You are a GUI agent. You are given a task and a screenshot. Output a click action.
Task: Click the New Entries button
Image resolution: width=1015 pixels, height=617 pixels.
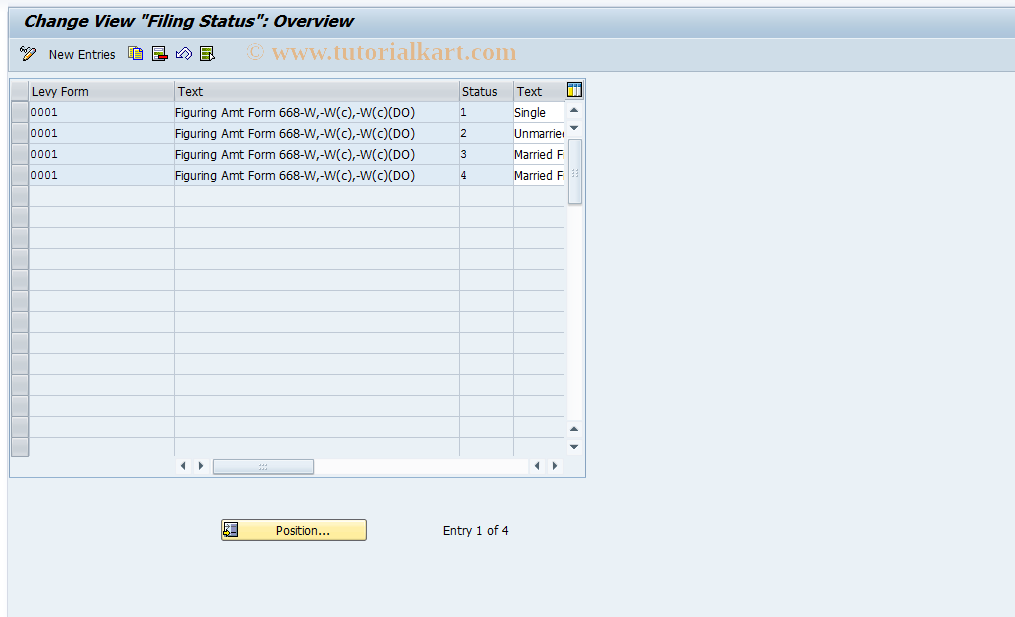click(82, 54)
